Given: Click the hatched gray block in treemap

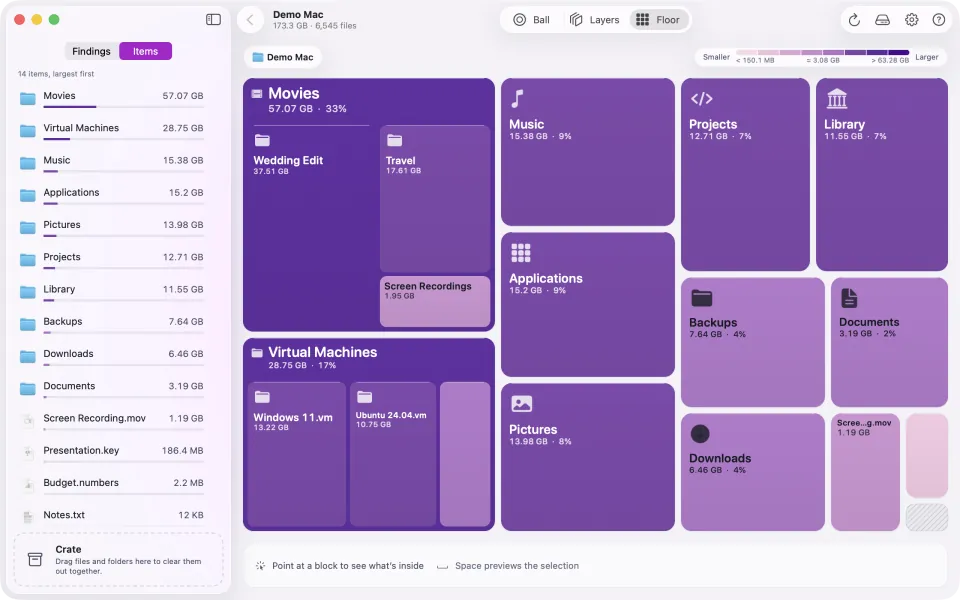Looking at the screenshot, I should (926, 517).
